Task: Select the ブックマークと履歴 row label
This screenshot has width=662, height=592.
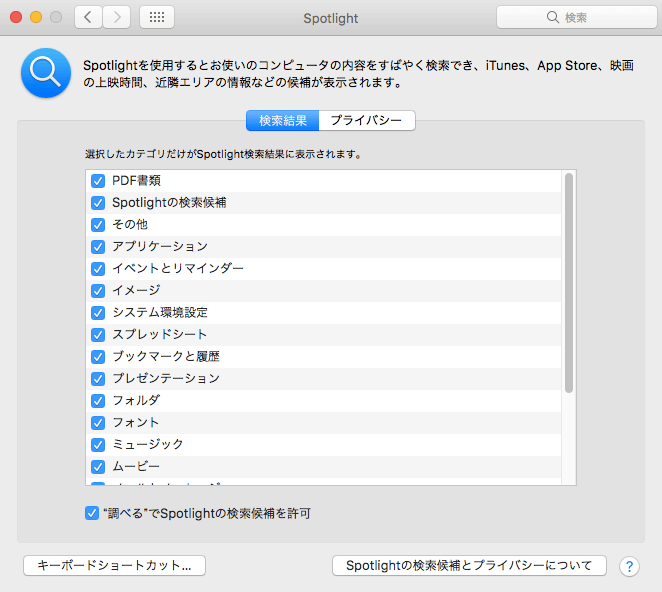Action: pyautogui.click(x=166, y=356)
